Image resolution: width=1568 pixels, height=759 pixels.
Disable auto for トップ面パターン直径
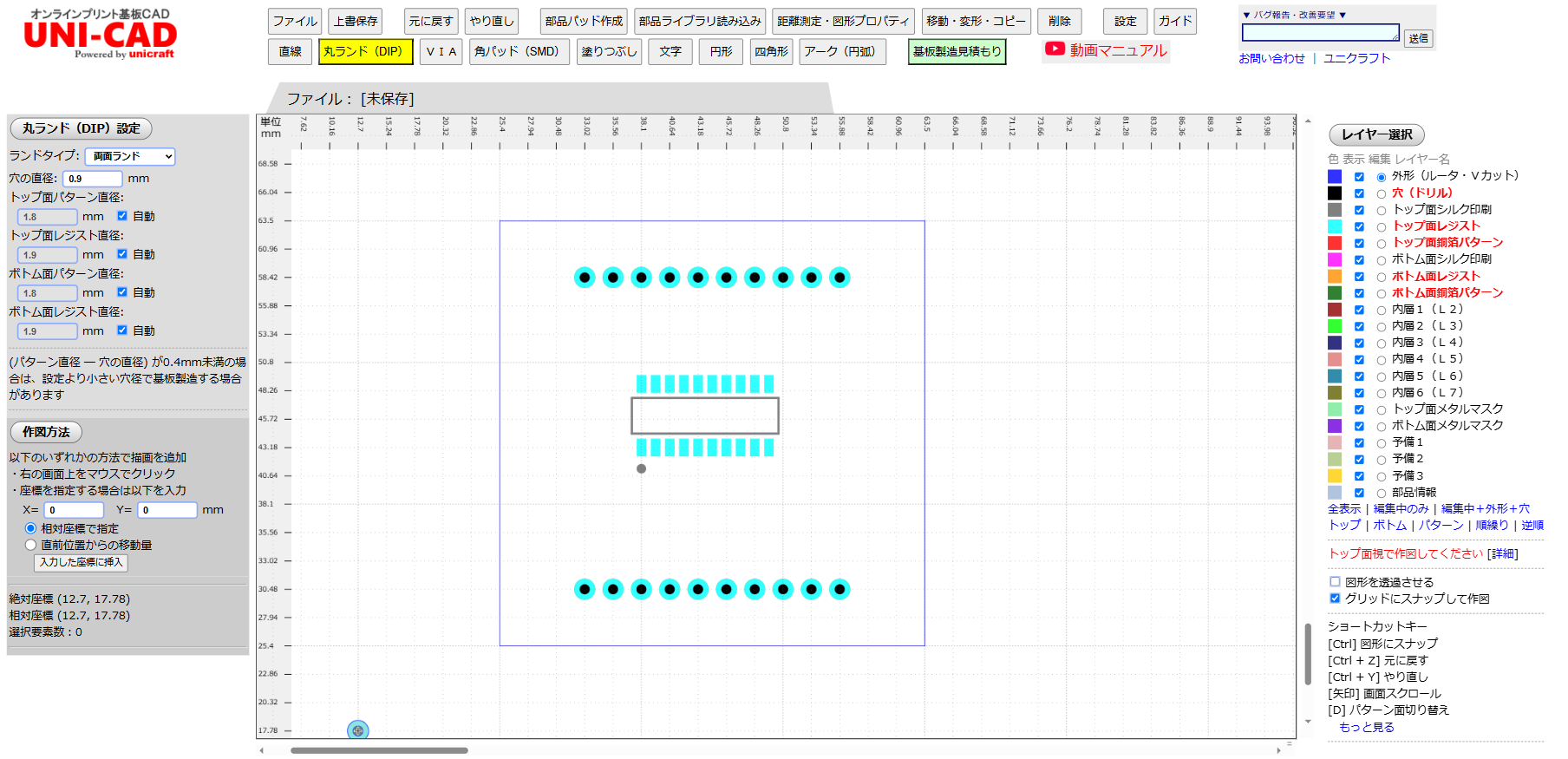122,216
